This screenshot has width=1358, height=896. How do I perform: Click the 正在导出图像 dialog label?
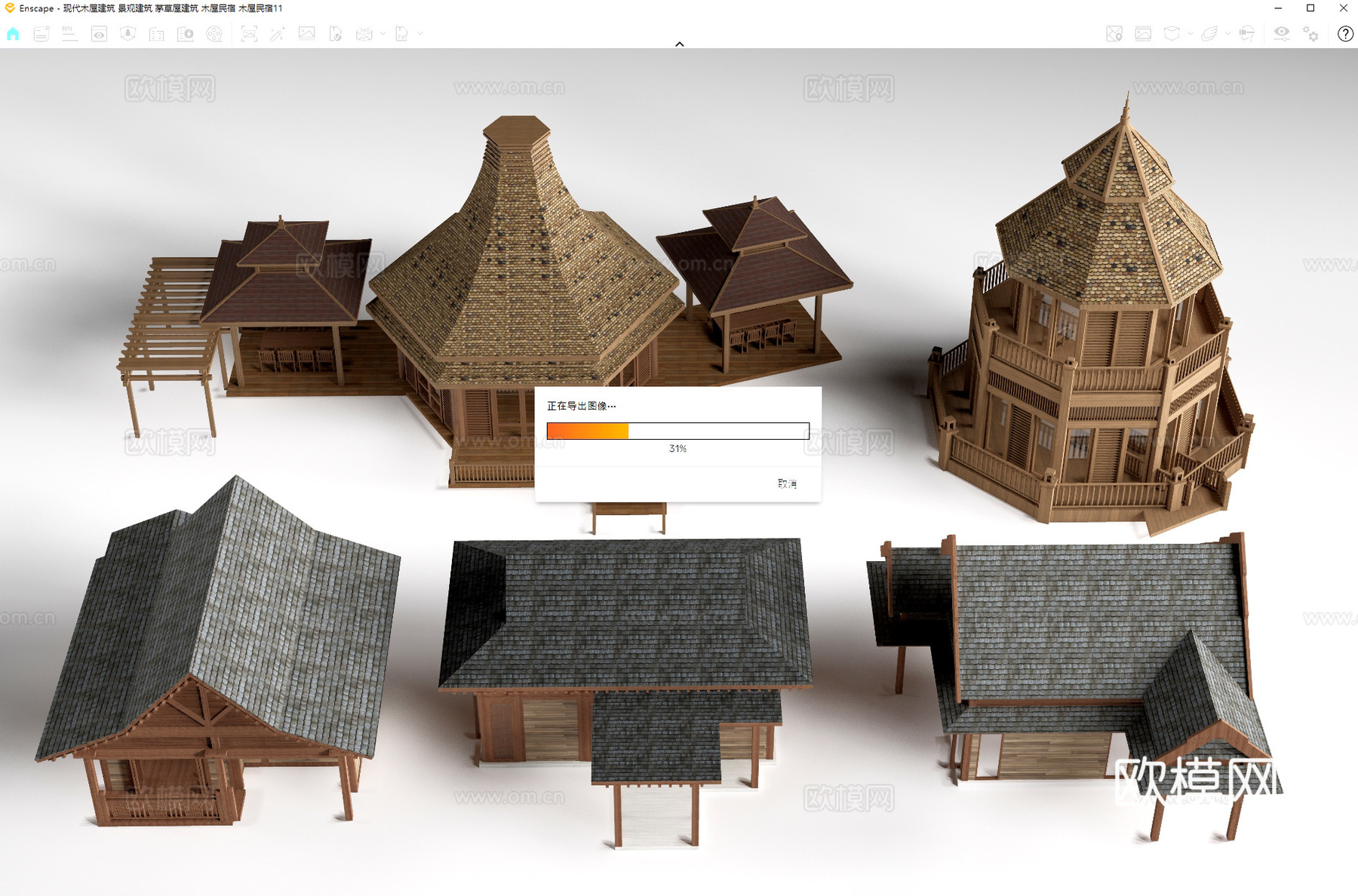point(581,406)
